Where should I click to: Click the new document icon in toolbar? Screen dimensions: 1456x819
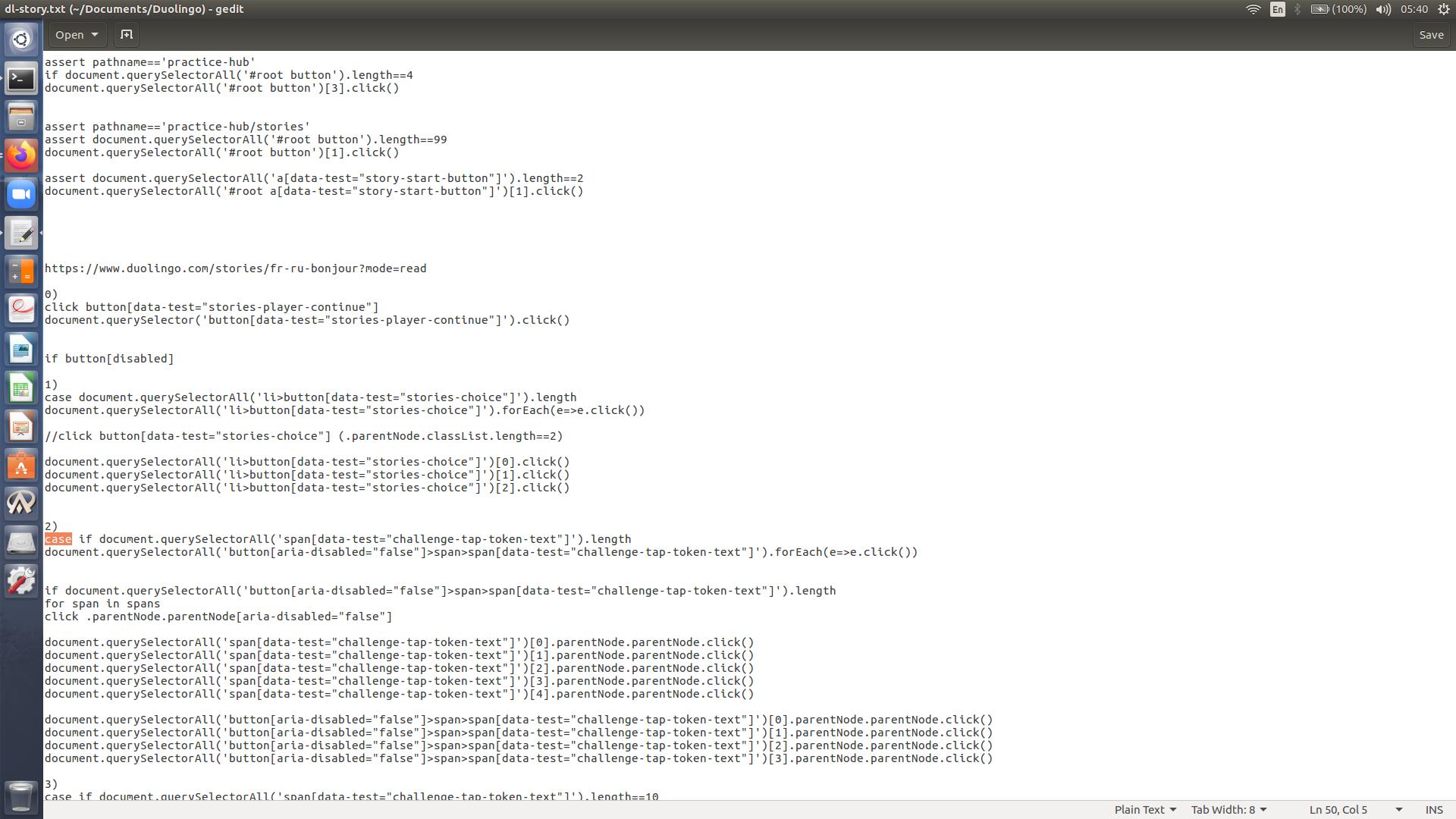(x=127, y=35)
